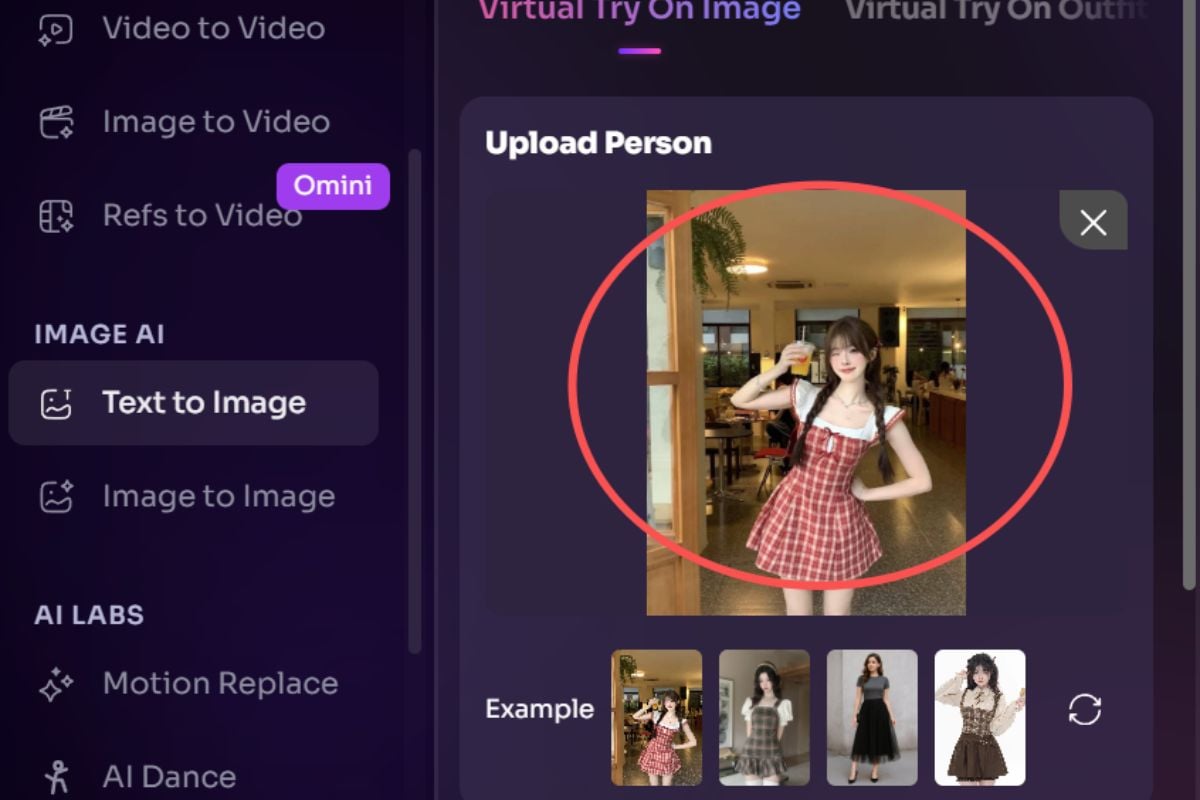Click the sidebar vertical scrollbar
This screenshot has height=800, width=1200.
[x=415, y=400]
